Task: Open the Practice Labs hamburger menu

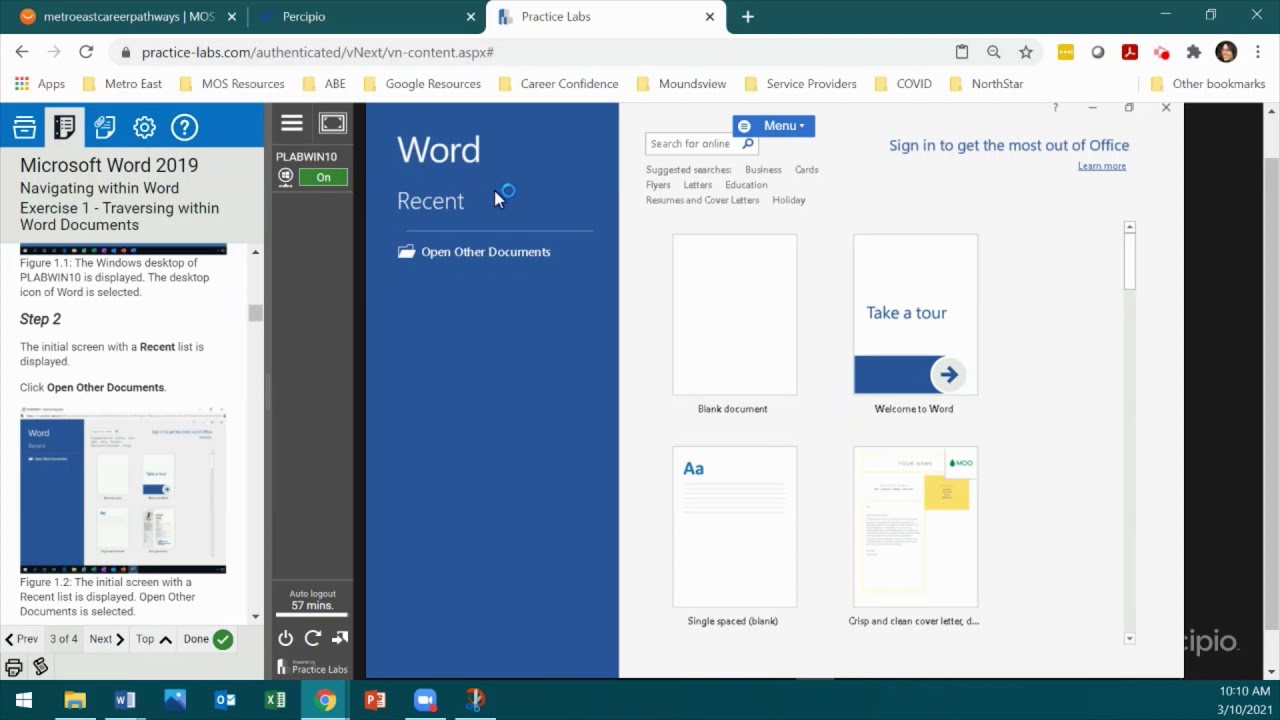Action: [292, 123]
